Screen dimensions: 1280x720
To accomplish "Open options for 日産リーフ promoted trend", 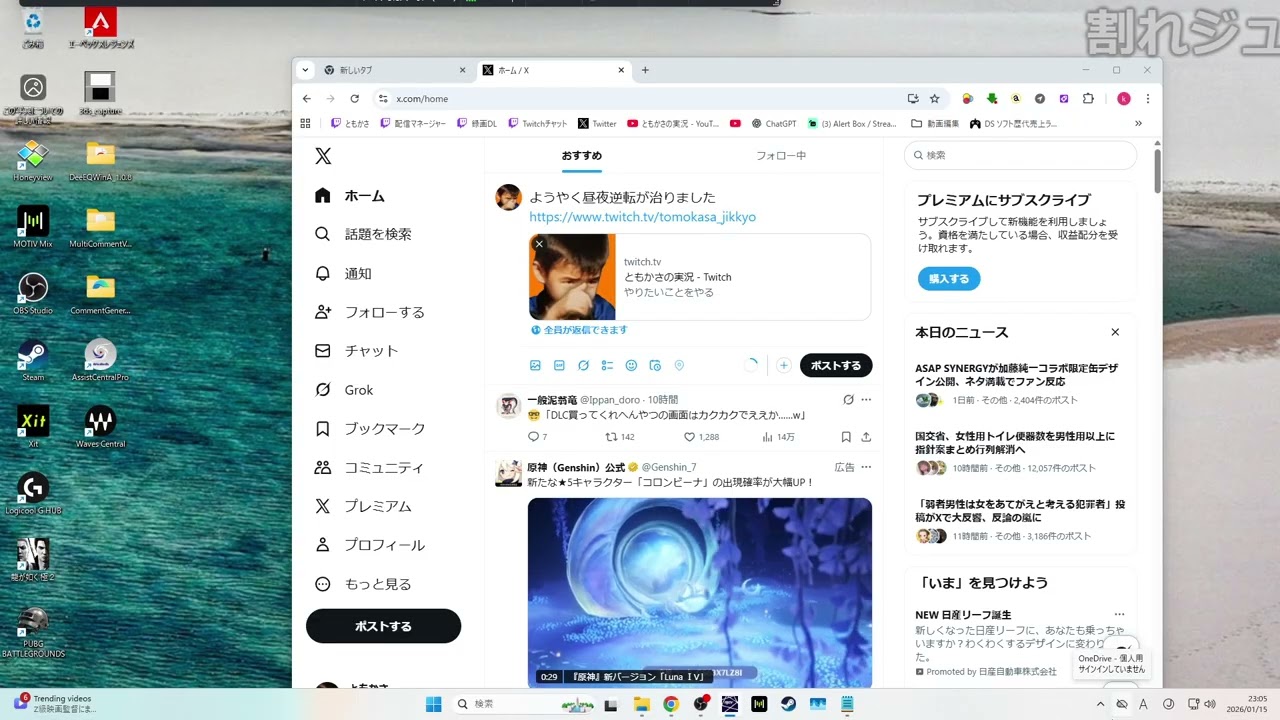I will 1119,614.
